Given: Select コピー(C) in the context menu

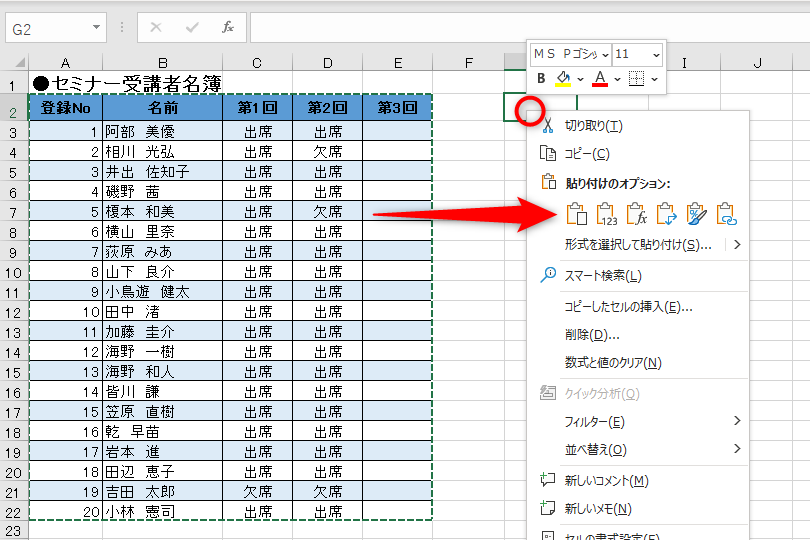Looking at the screenshot, I should tap(586, 153).
